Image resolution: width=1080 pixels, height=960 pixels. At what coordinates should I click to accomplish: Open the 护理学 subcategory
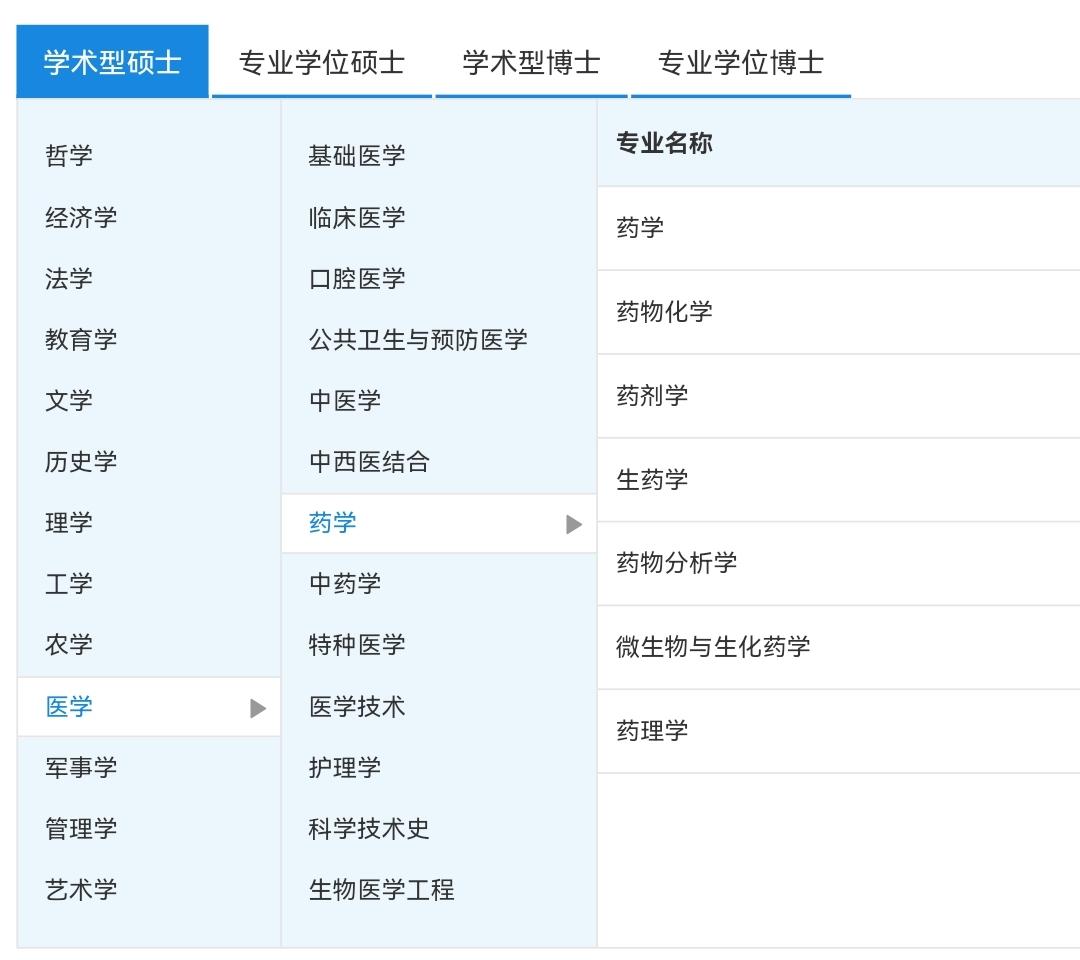(345, 767)
